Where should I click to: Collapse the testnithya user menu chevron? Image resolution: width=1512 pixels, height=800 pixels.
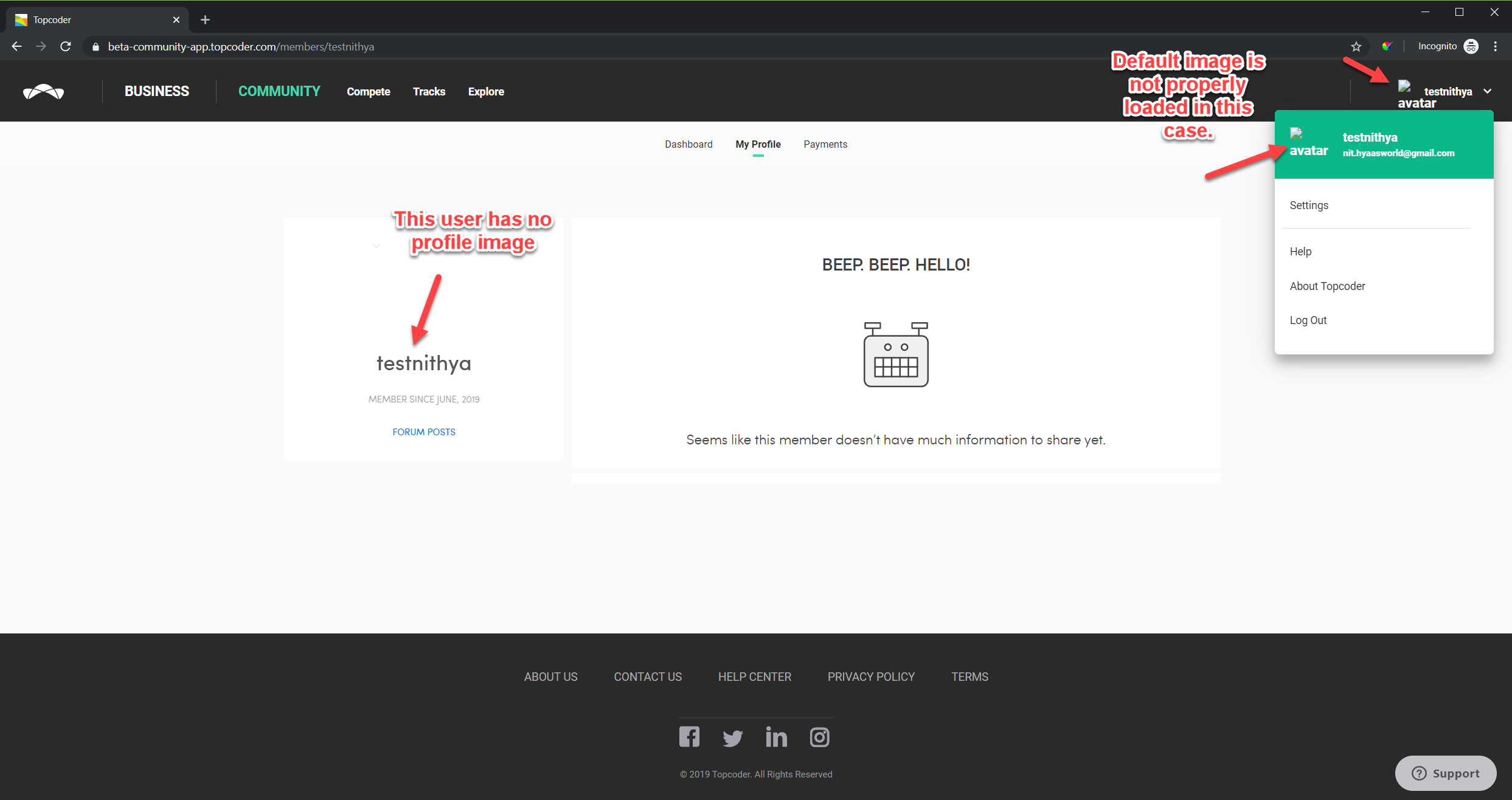(1488, 91)
